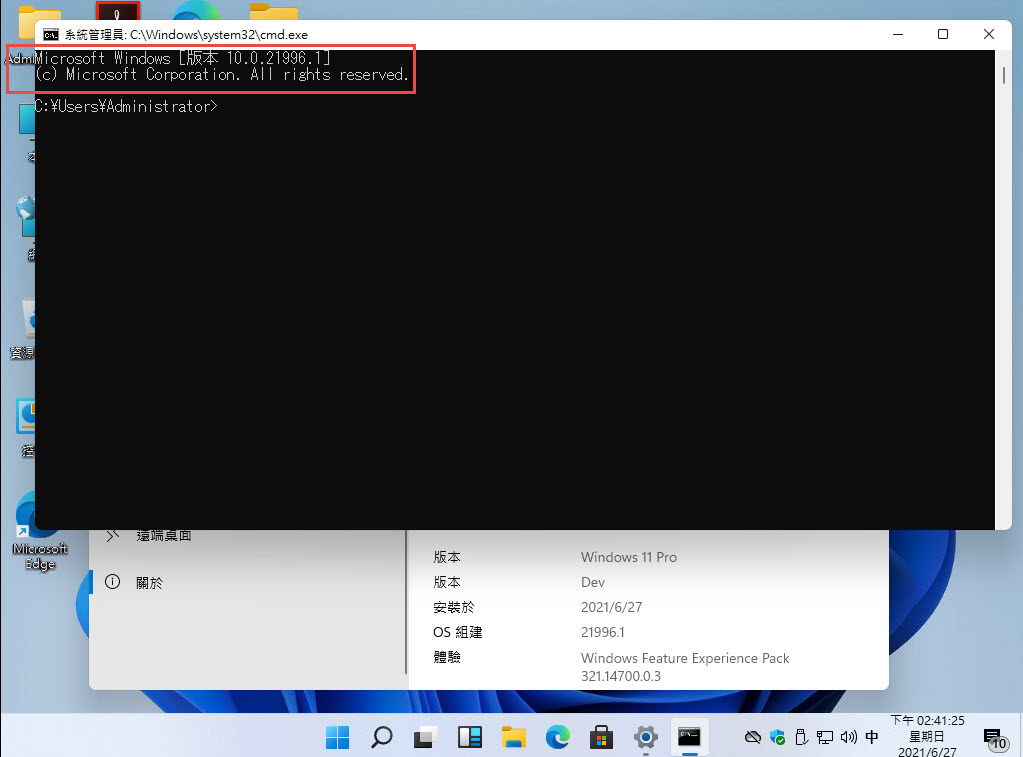The image size is (1023, 757).
Task: Close the cmd.exe window
Action: click(x=988, y=34)
